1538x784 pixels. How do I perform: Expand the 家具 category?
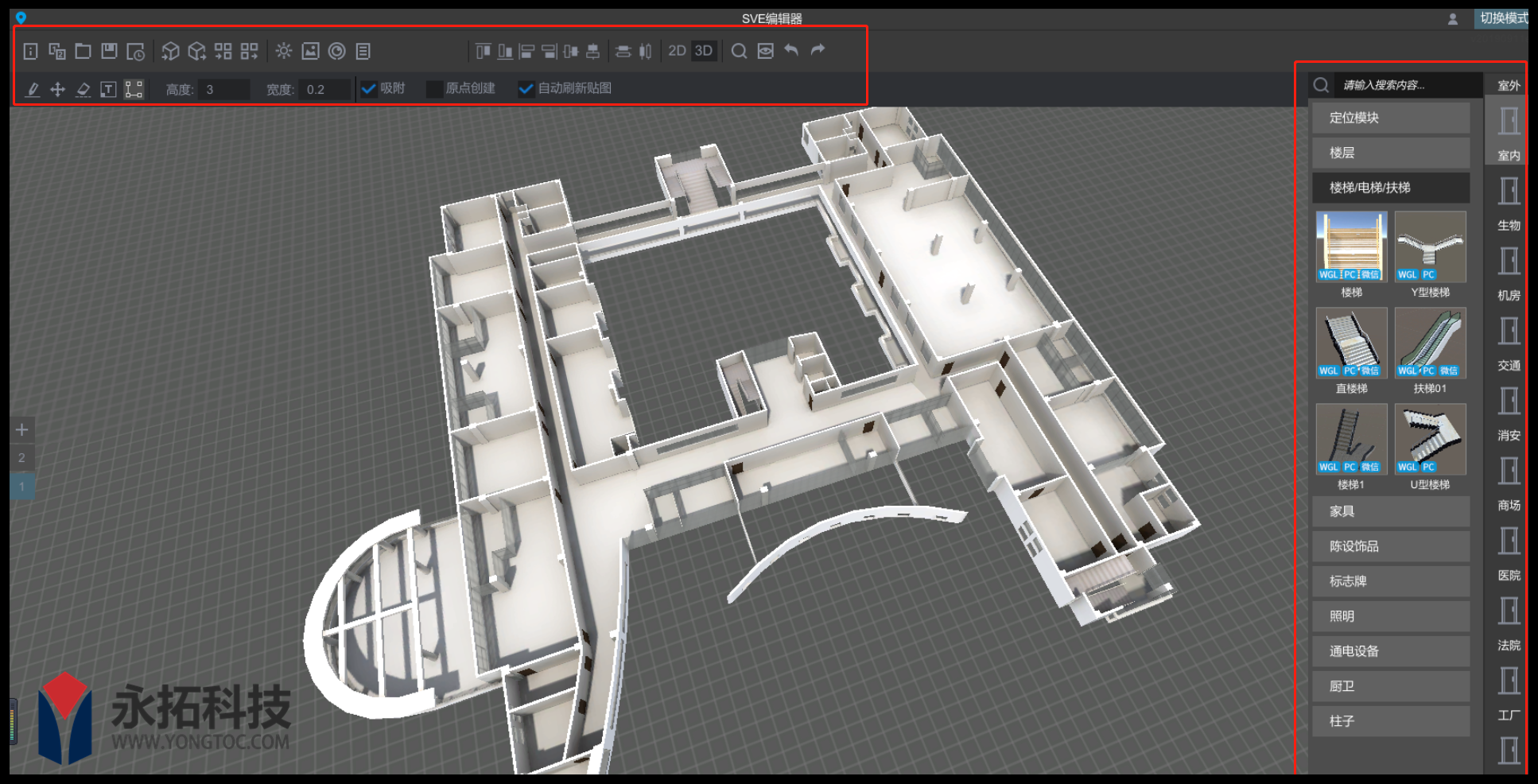(x=1390, y=511)
